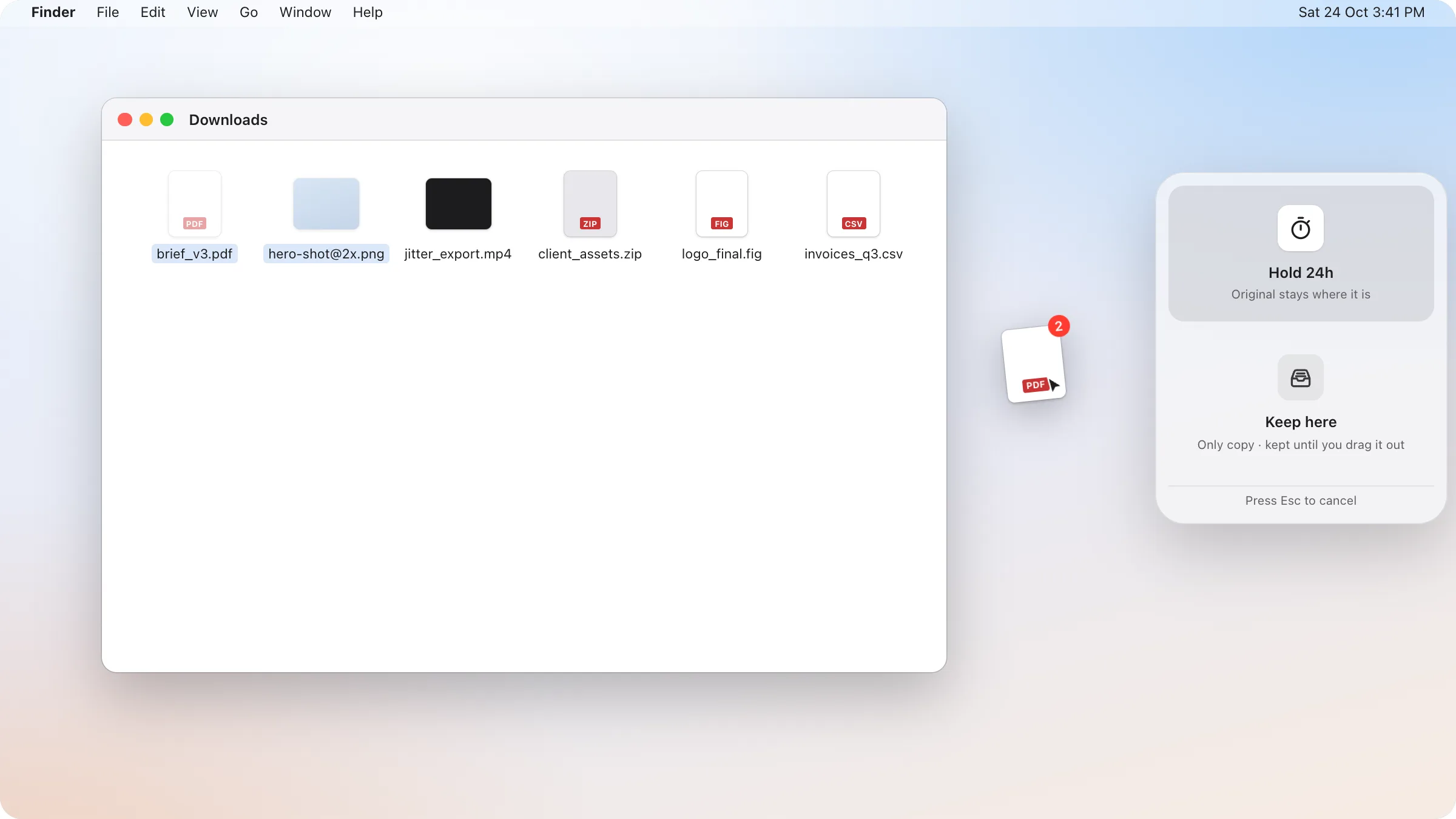This screenshot has width=1456, height=819.
Task: Click the 'invoices_q3.csv' file name label
Action: point(854,254)
